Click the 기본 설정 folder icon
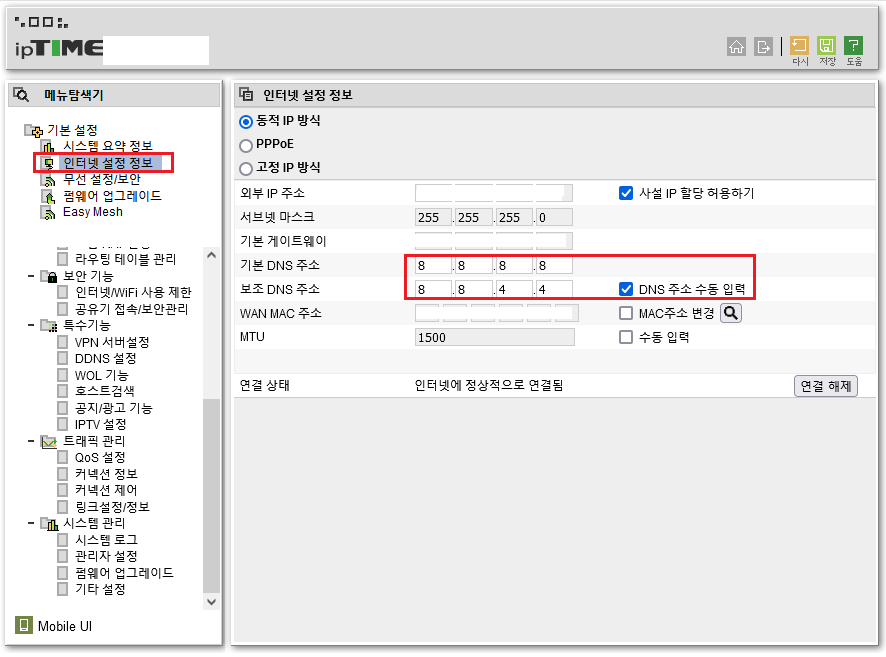The width and height of the screenshot is (886, 657). click(x=33, y=130)
